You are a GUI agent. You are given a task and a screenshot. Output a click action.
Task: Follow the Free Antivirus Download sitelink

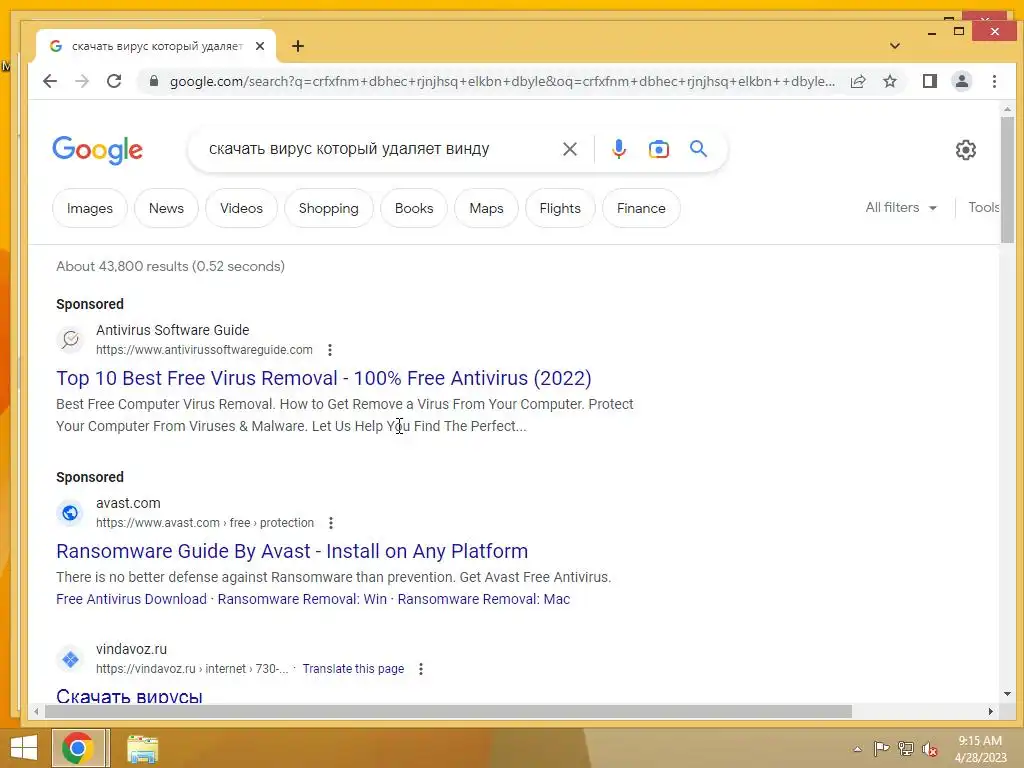click(131, 599)
